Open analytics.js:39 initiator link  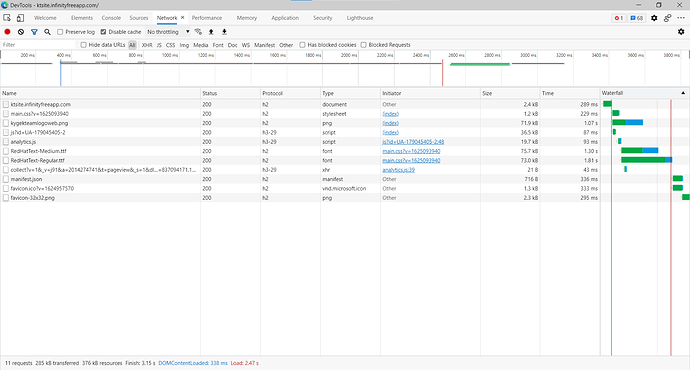(x=399, y=170)
